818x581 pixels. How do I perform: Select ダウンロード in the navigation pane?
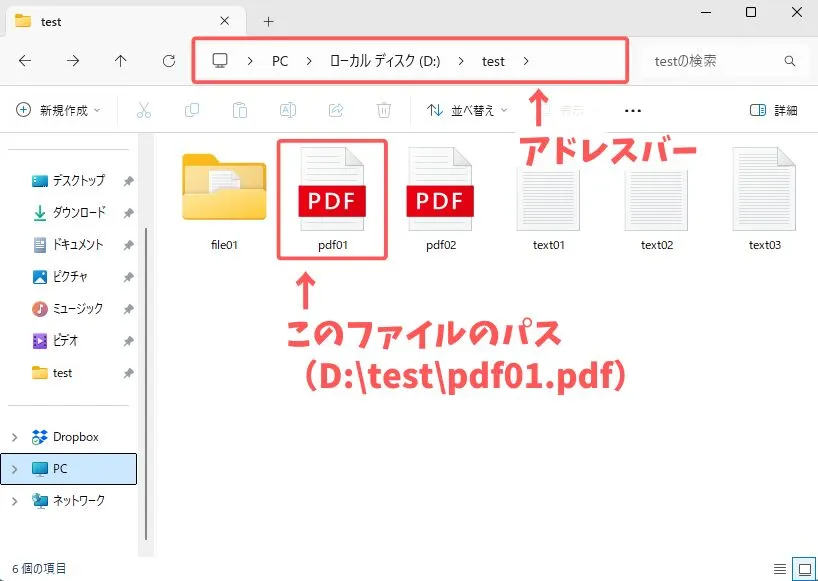78,213
